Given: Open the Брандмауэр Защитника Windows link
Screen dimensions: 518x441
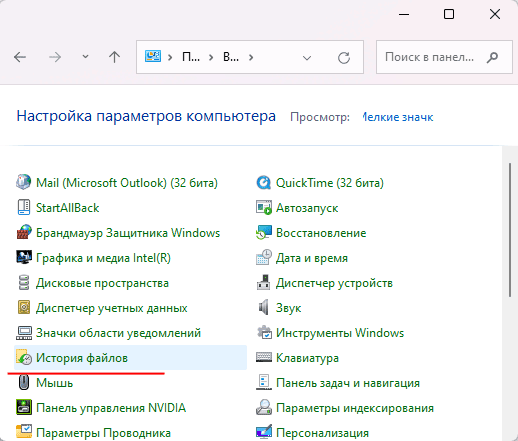Looking at the screenshot, I should [128, 233].
